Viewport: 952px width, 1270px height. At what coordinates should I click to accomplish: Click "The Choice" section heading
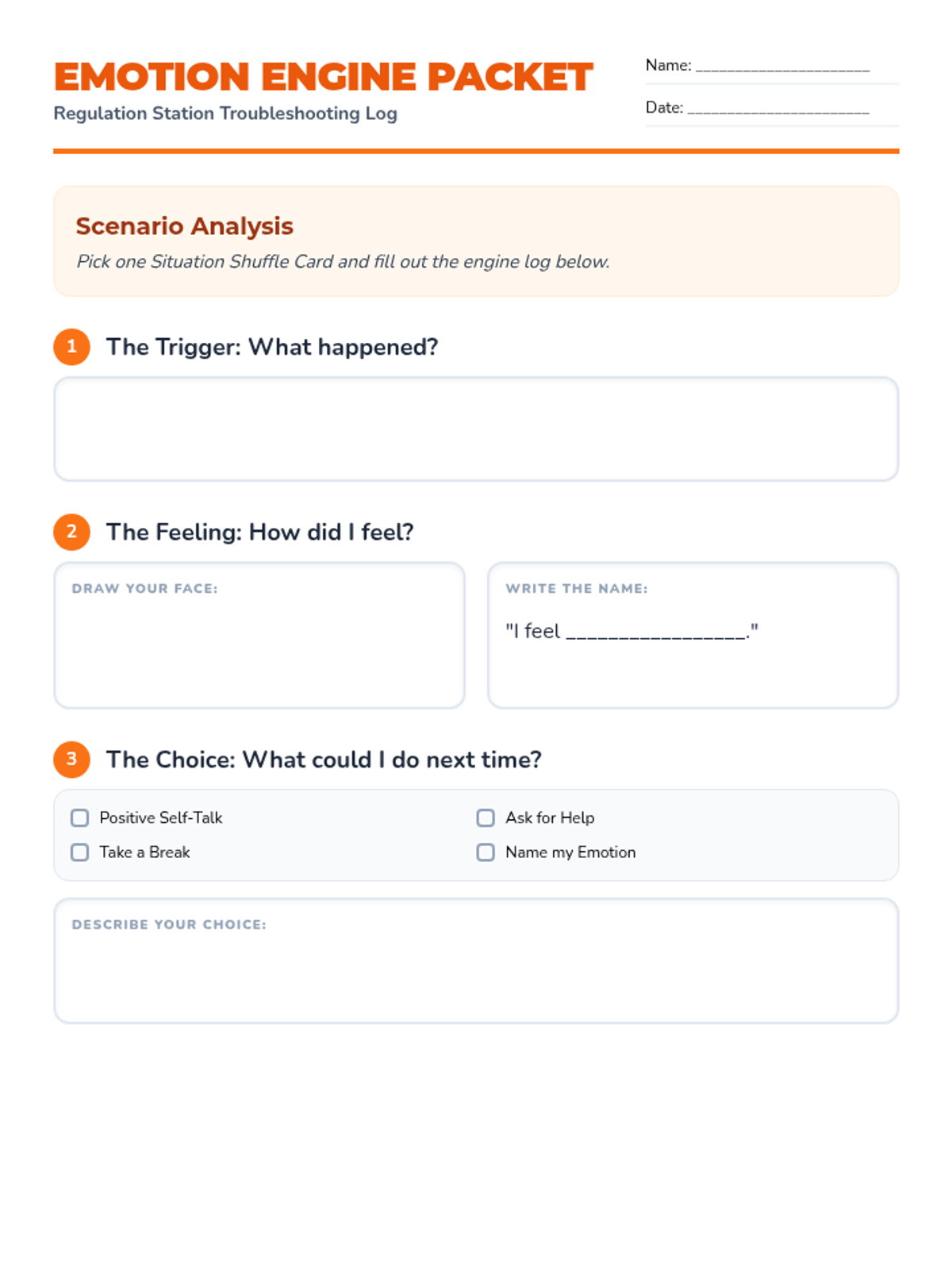pyautogui.click(x=324, y=760)
